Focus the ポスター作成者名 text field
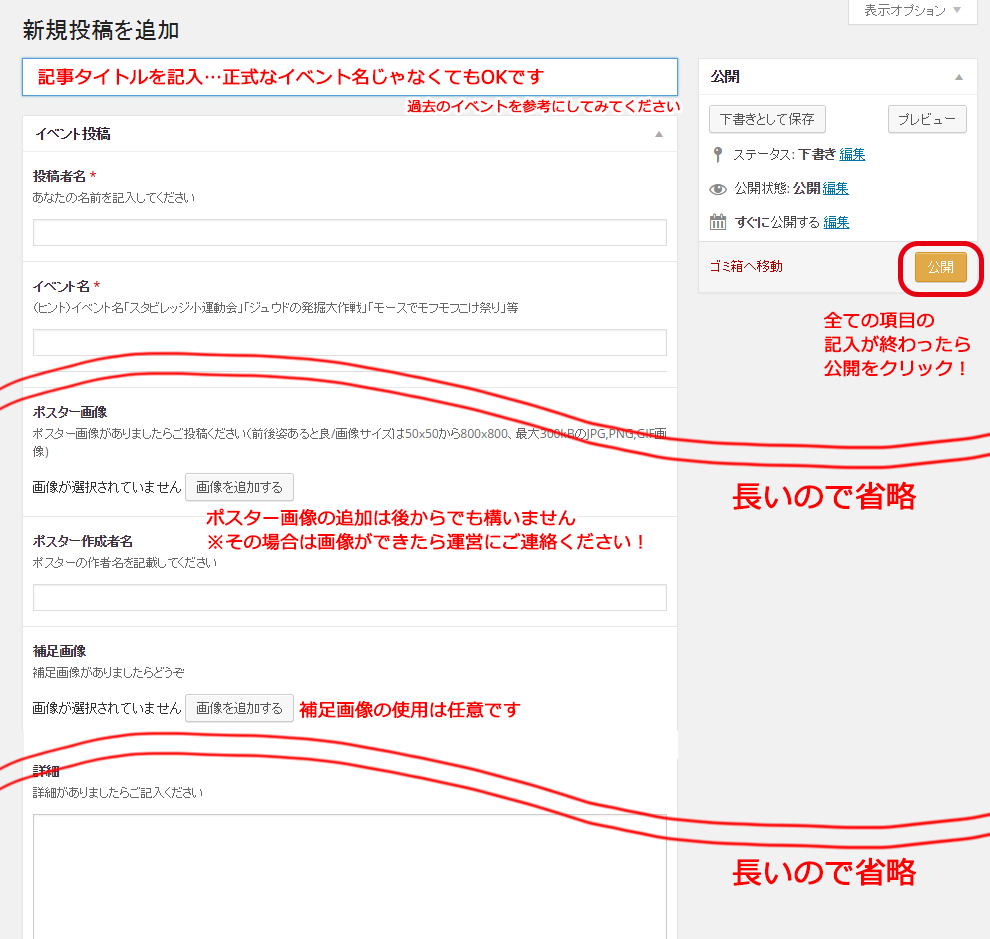The image size is (990, 939). pyautogui.click(x=350, y=598)
